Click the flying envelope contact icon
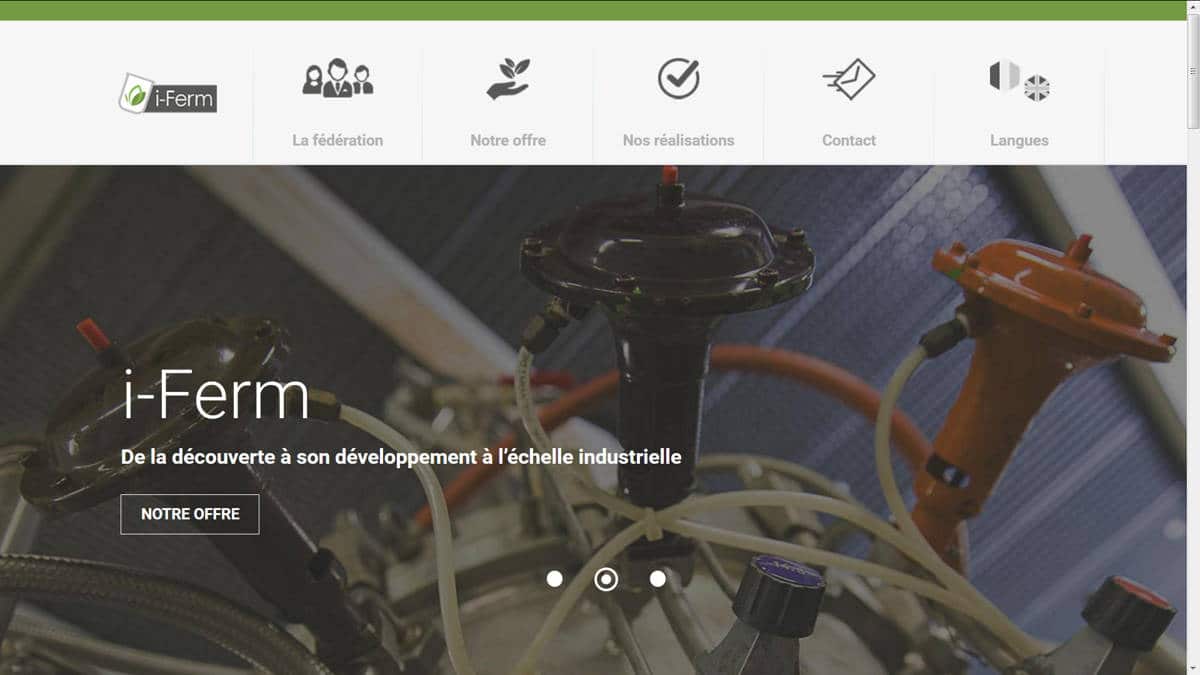The width and height of the screenshot is (1200, 675). point(849,79)
